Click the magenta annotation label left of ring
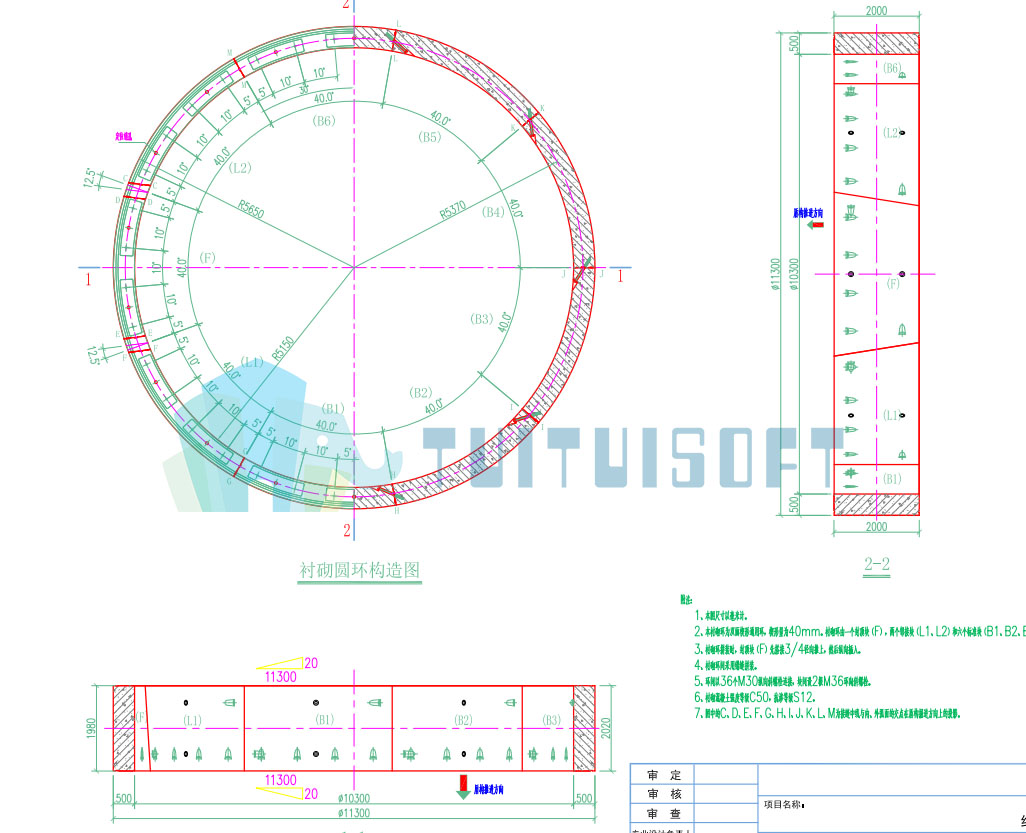Screen dimensions: 1026x833 pyautogui.click(x=124, y=137)
